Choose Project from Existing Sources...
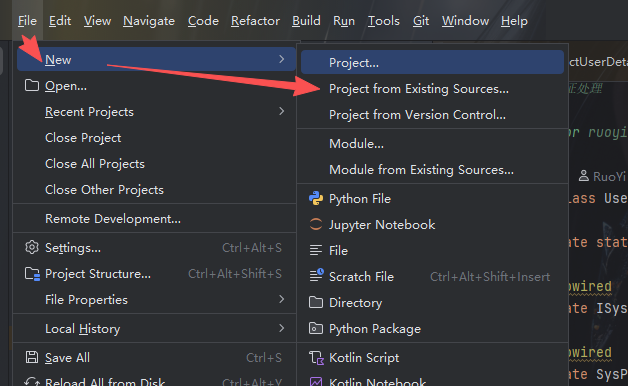Image resolution: width=628 pixels, height=386 pixels. point(432,88)
